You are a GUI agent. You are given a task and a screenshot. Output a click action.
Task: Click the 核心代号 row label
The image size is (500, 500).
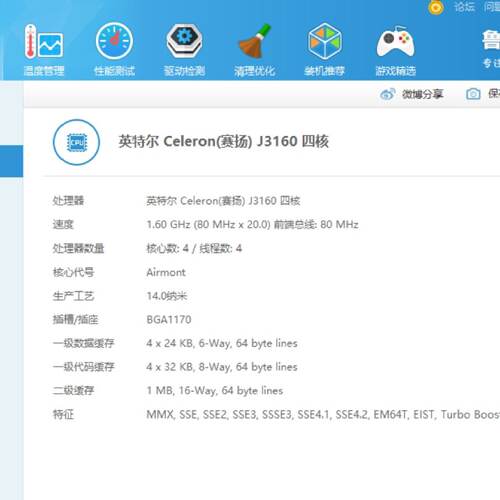coord(73,272)
